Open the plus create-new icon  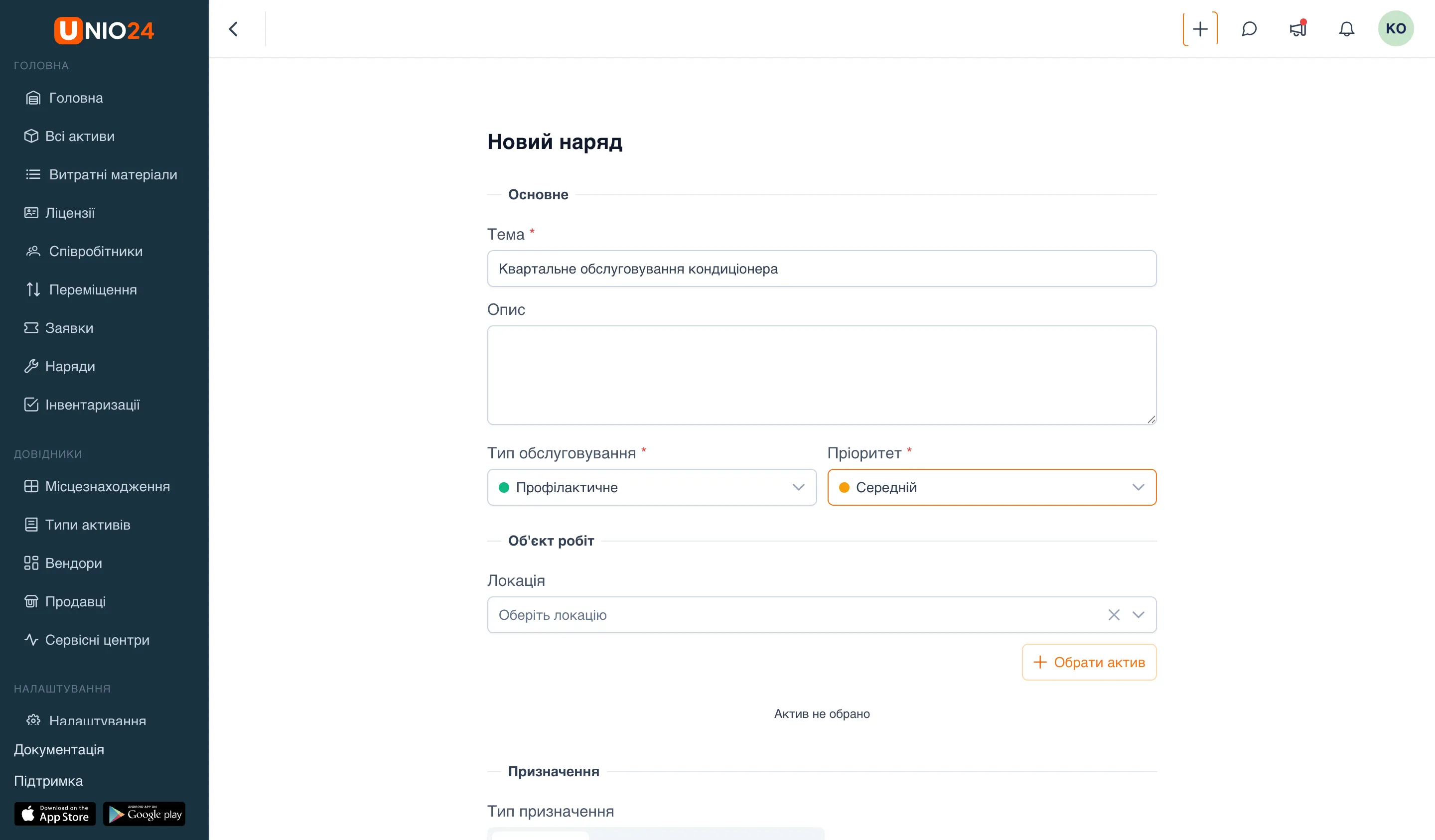(x=1200, y=28)
